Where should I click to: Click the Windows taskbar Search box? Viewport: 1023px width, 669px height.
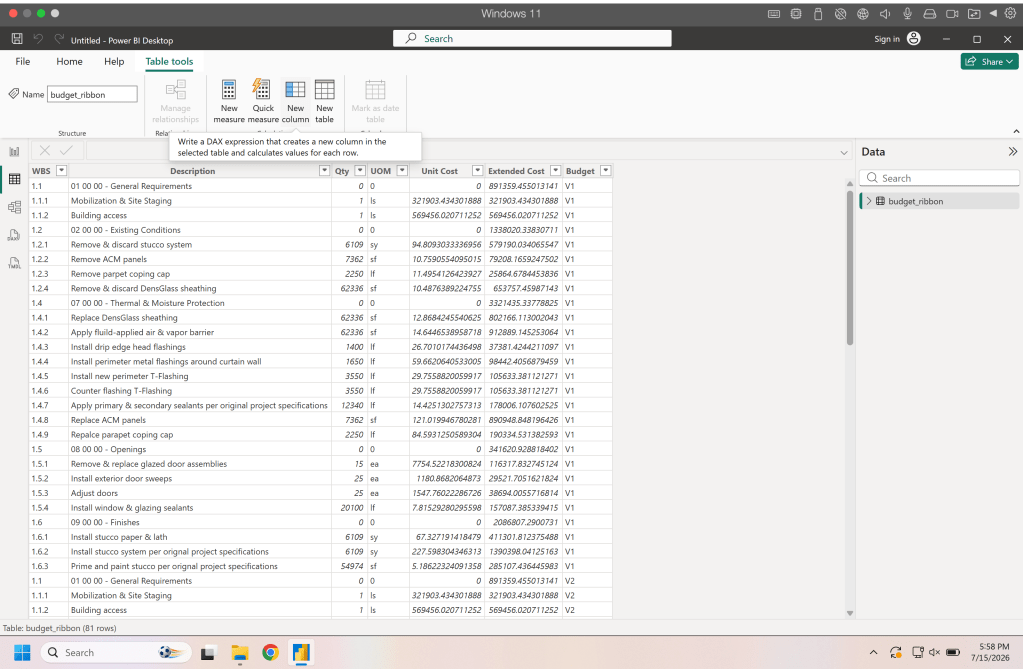(116, 653)
